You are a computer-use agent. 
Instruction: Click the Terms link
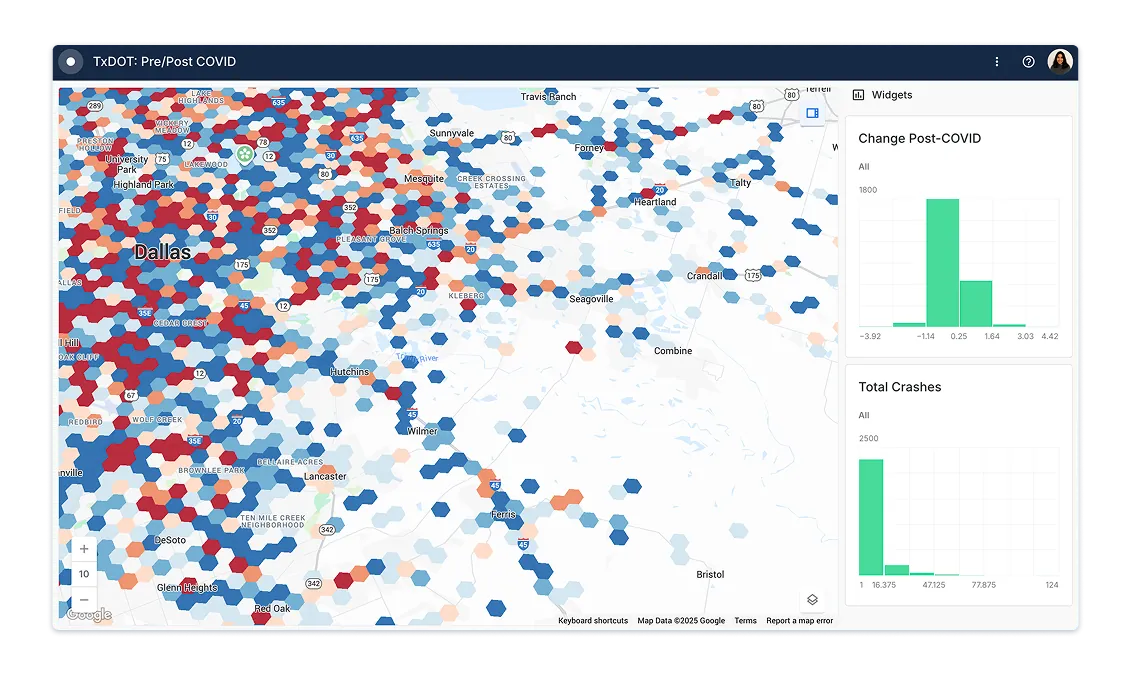745,620
